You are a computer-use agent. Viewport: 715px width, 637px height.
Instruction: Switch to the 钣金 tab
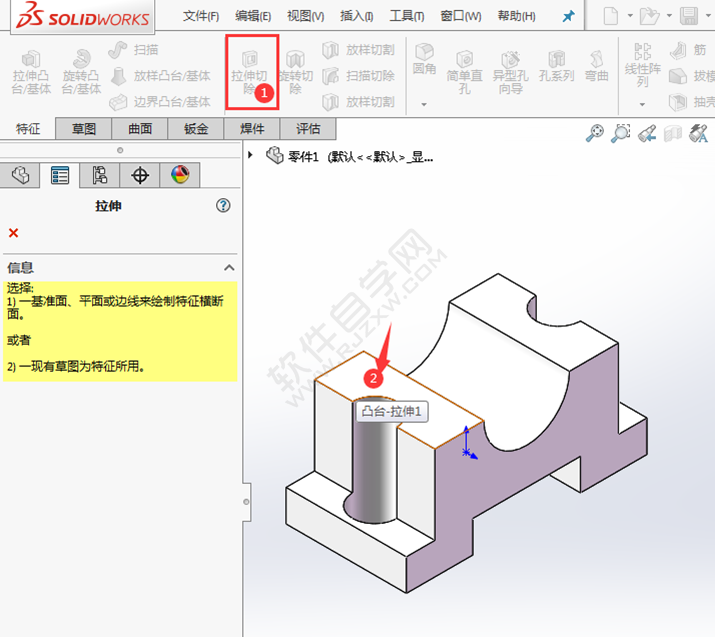(x=196, y=129)
